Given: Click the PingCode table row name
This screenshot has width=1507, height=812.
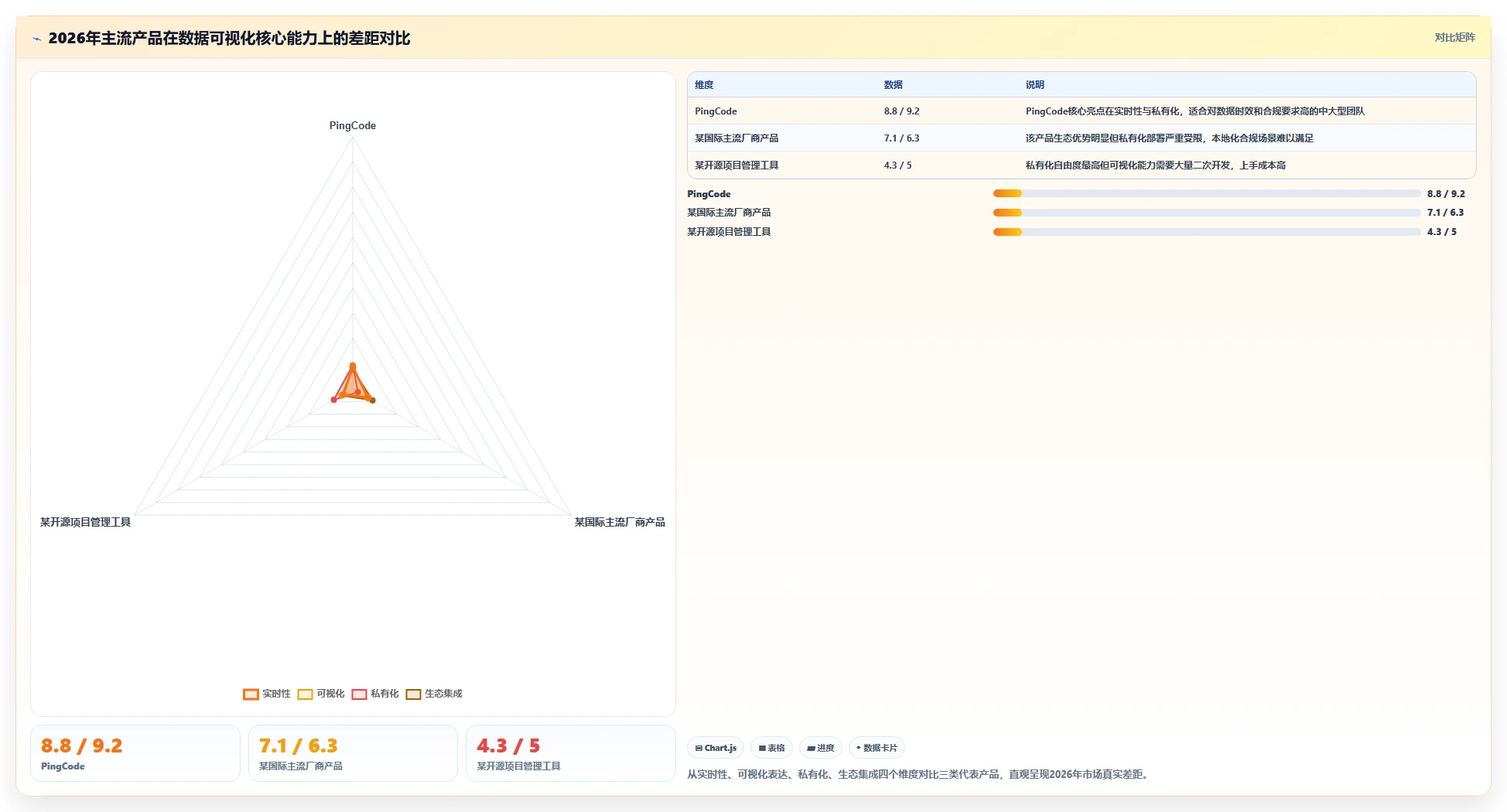Looking at the screenshot, I should pyautogui.click(x=716, y=111).
